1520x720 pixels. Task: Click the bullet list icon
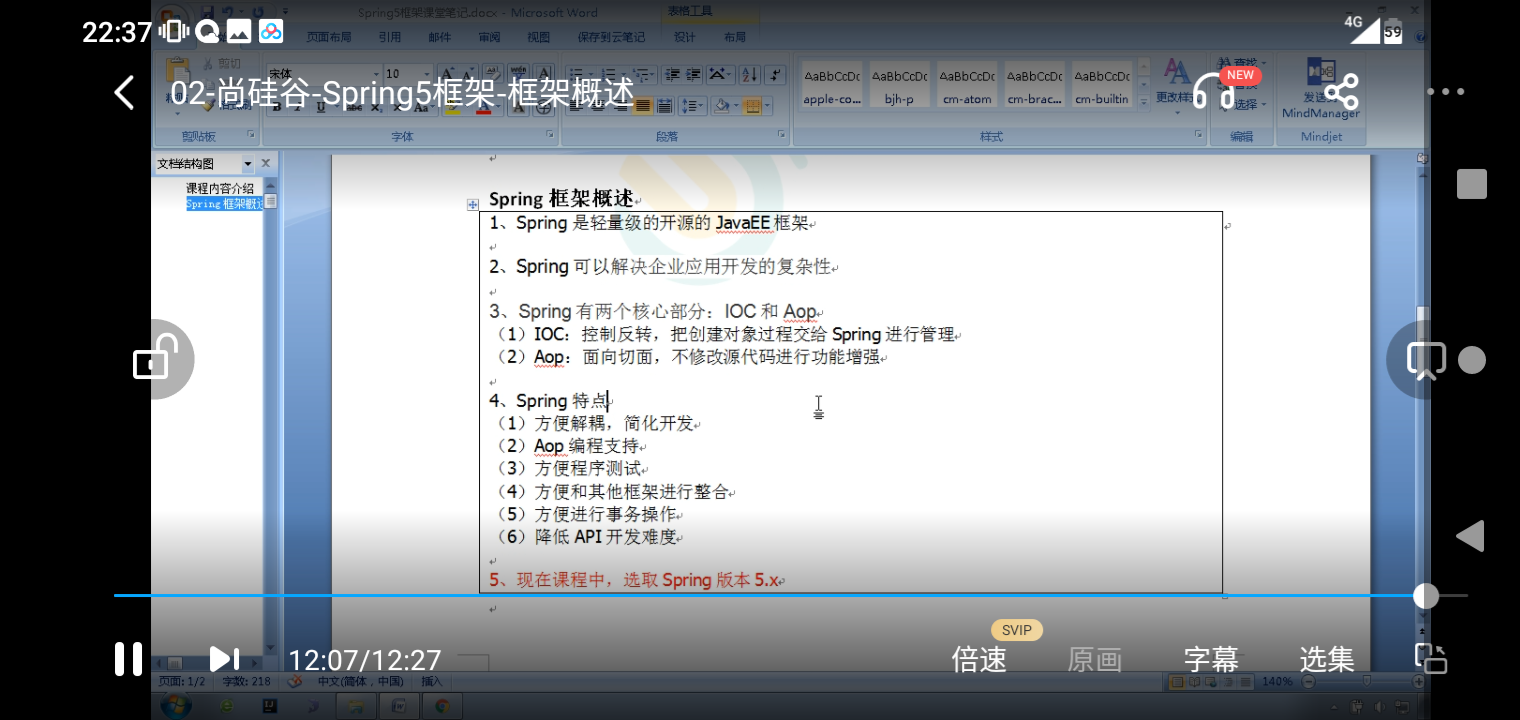tap(579, 74)
